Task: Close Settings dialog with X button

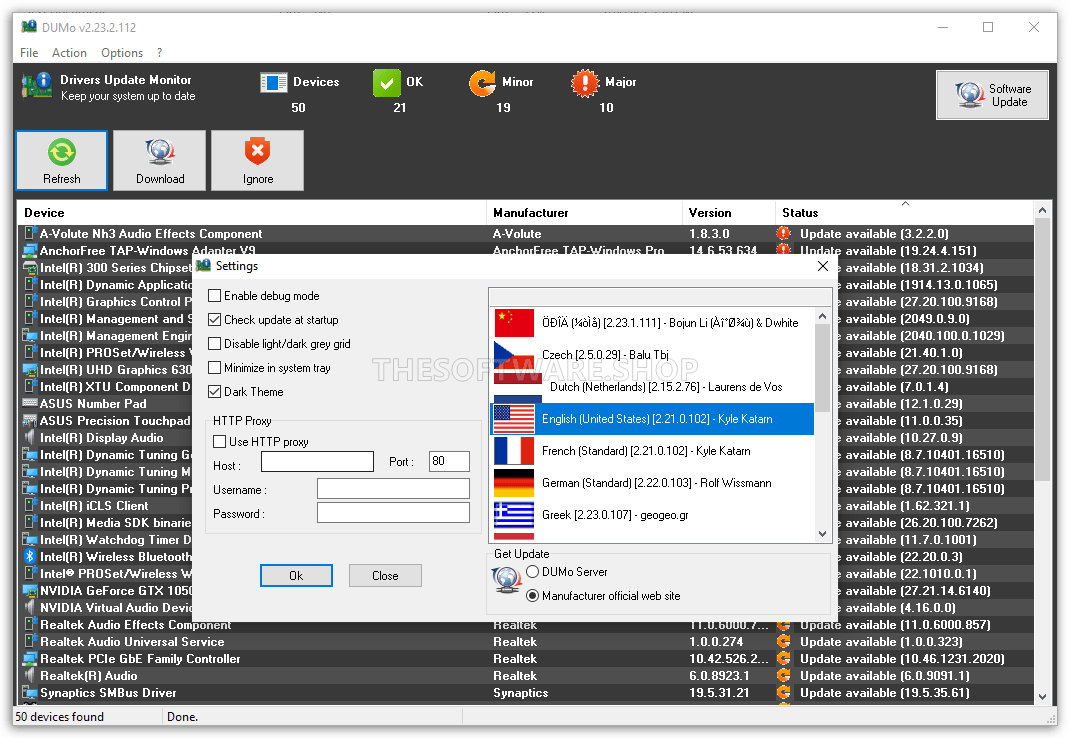Action: point(823,266)
